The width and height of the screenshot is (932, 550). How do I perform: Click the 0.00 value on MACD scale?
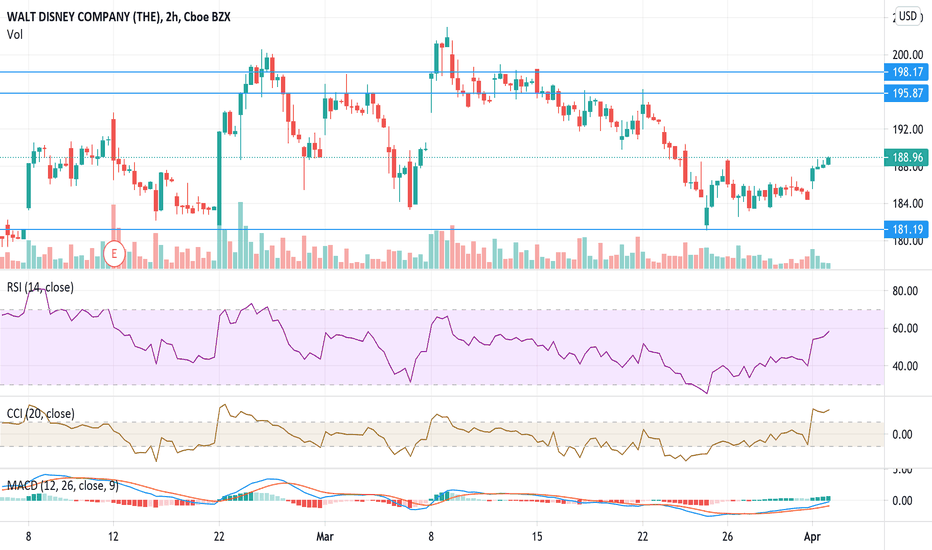point(902,501)
